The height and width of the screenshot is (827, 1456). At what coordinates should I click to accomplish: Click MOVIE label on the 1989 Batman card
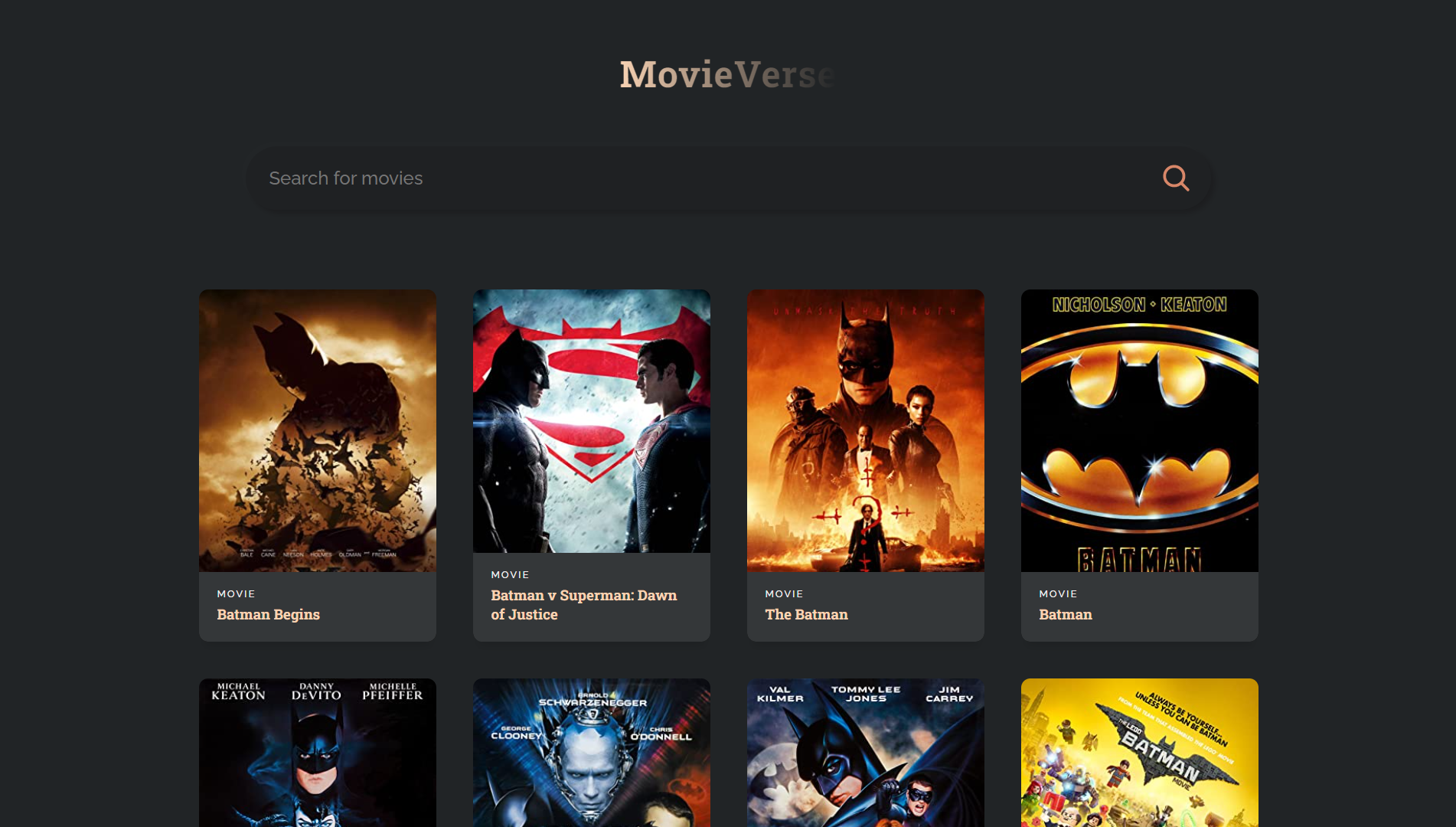1058,593
